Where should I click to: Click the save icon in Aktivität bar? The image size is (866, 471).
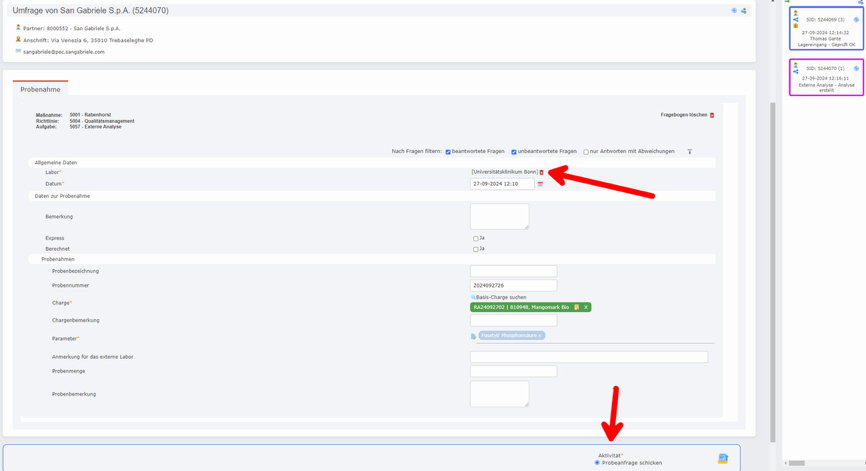click(x=722, y=458)
